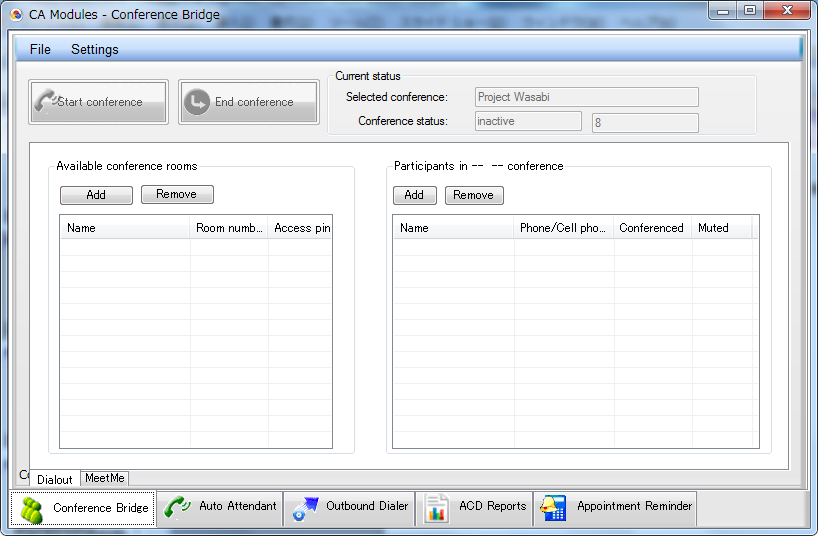Screen dimensions: 818x536
Task: Click the Selected conference field showing Project Wasabi
Action: pyautogui.click(x=587, y=97)
